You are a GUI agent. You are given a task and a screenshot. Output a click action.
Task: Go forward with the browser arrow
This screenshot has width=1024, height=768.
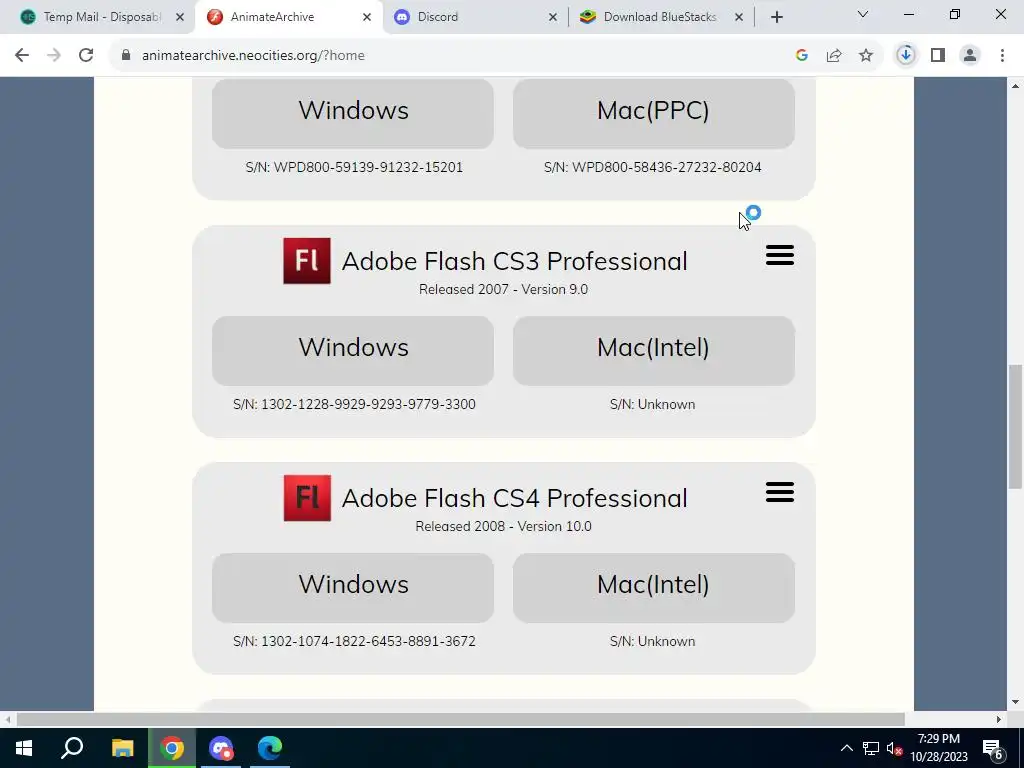click(x=54, y=56)
